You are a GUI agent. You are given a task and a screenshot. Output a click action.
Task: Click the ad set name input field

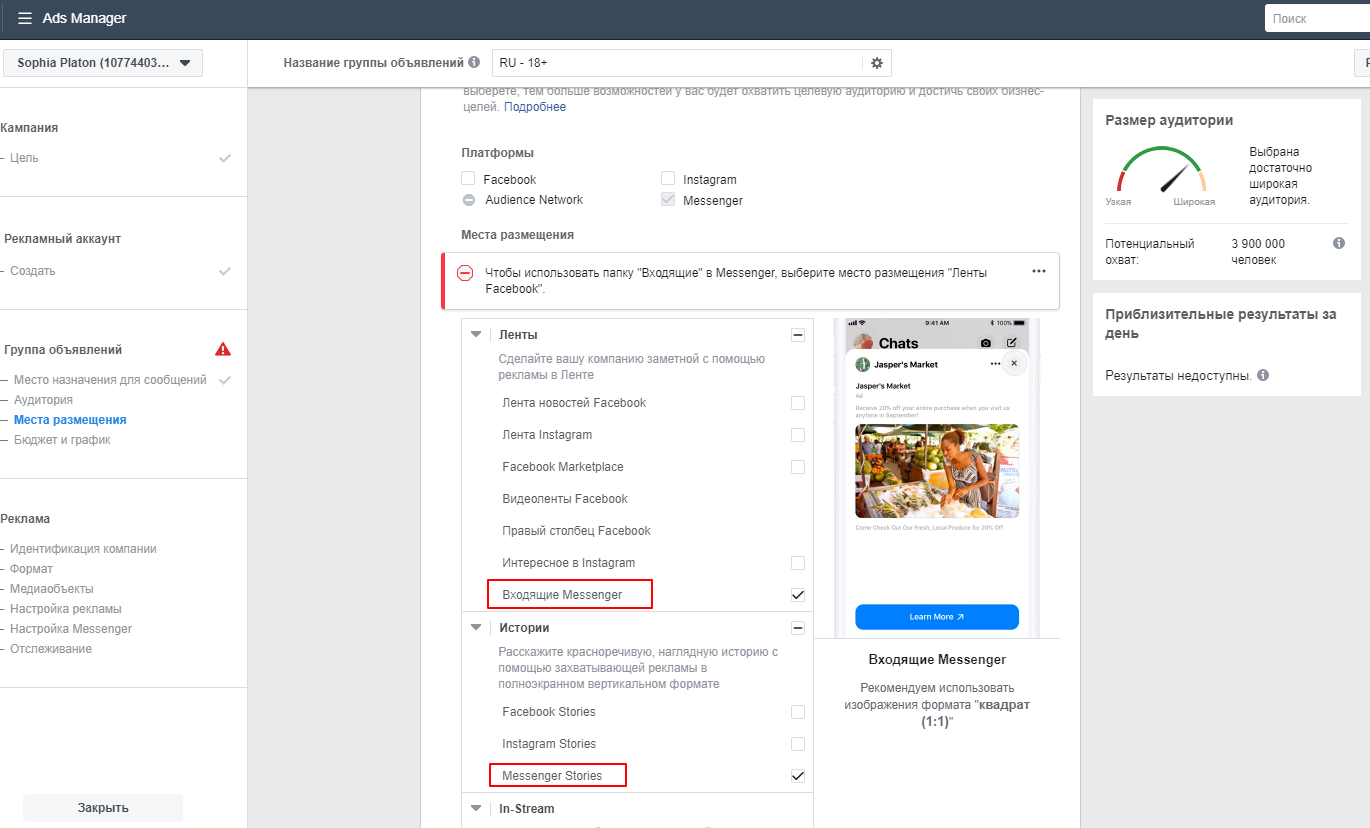coord(677,63)
